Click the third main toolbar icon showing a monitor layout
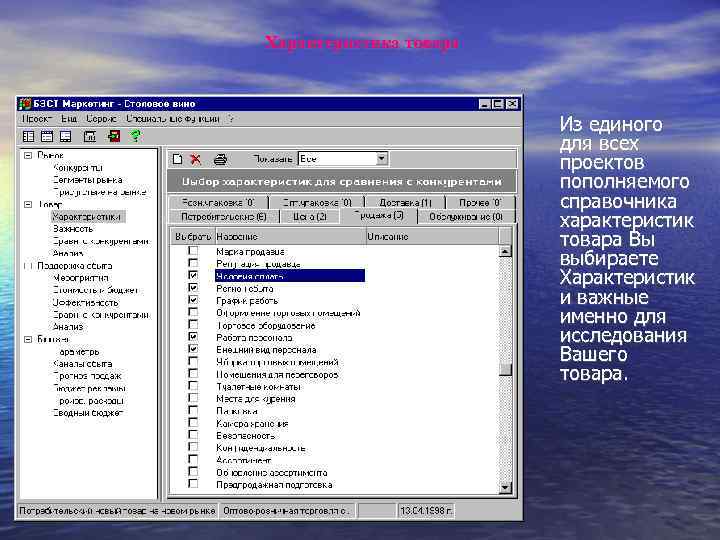 (66, 136)
